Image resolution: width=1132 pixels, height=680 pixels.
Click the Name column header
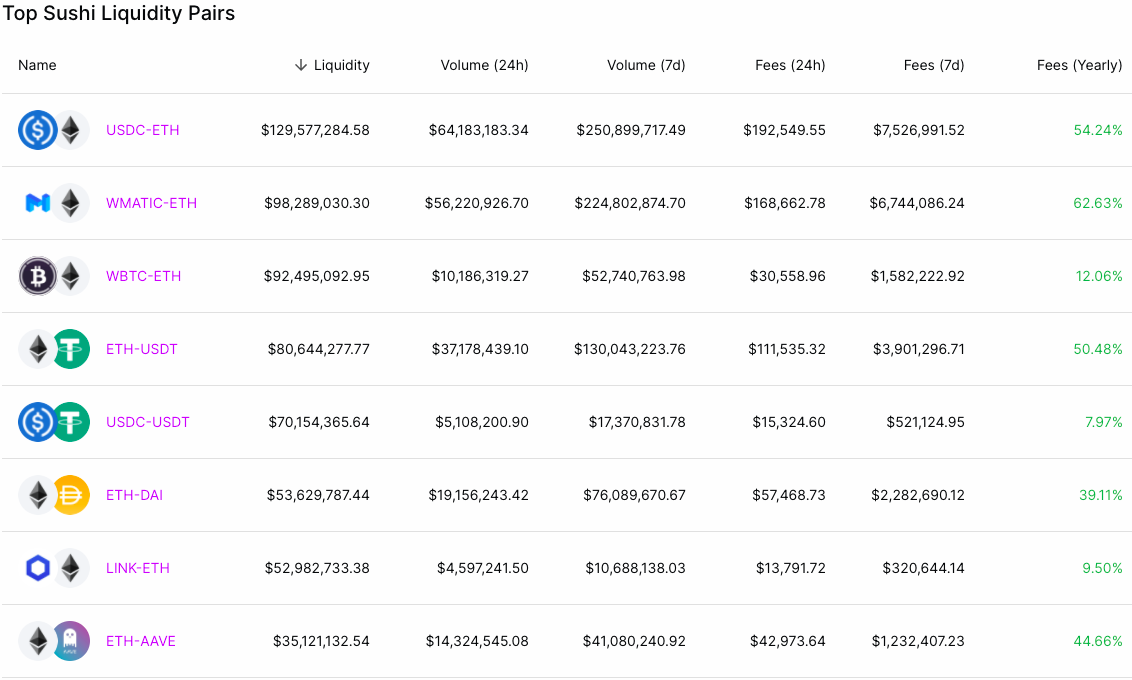click(x=37, y=65)
